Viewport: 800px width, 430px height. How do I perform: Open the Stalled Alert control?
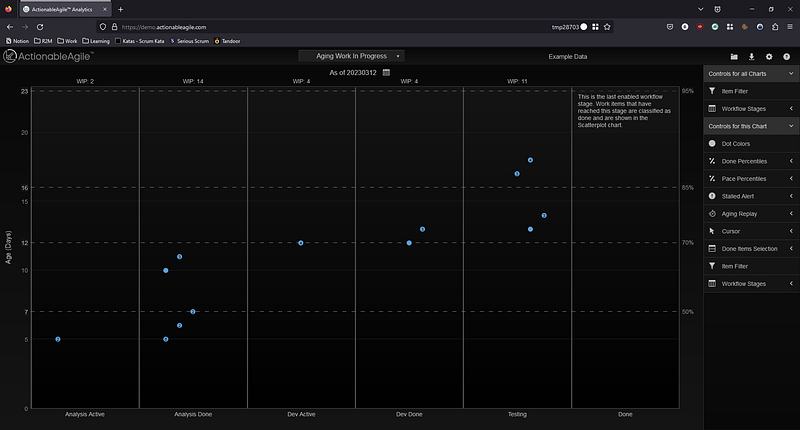(751, 196)
